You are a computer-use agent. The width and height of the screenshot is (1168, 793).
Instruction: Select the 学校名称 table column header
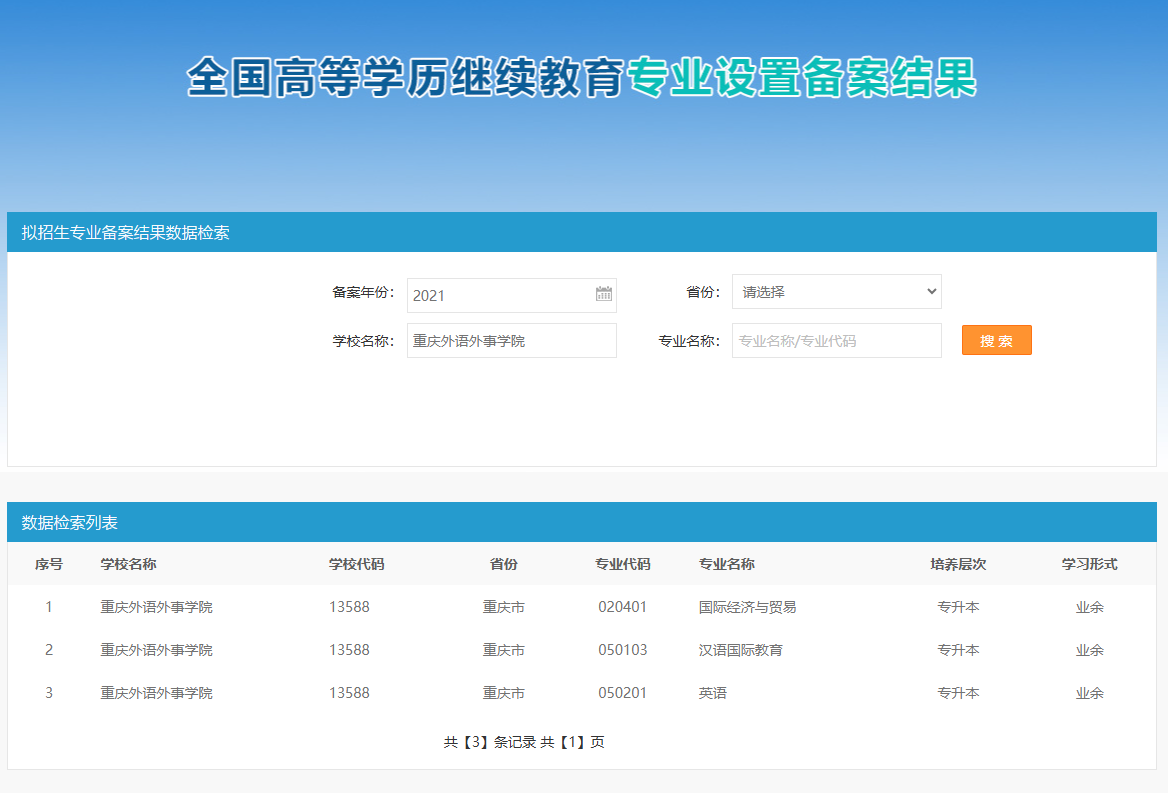coord(128,564)
